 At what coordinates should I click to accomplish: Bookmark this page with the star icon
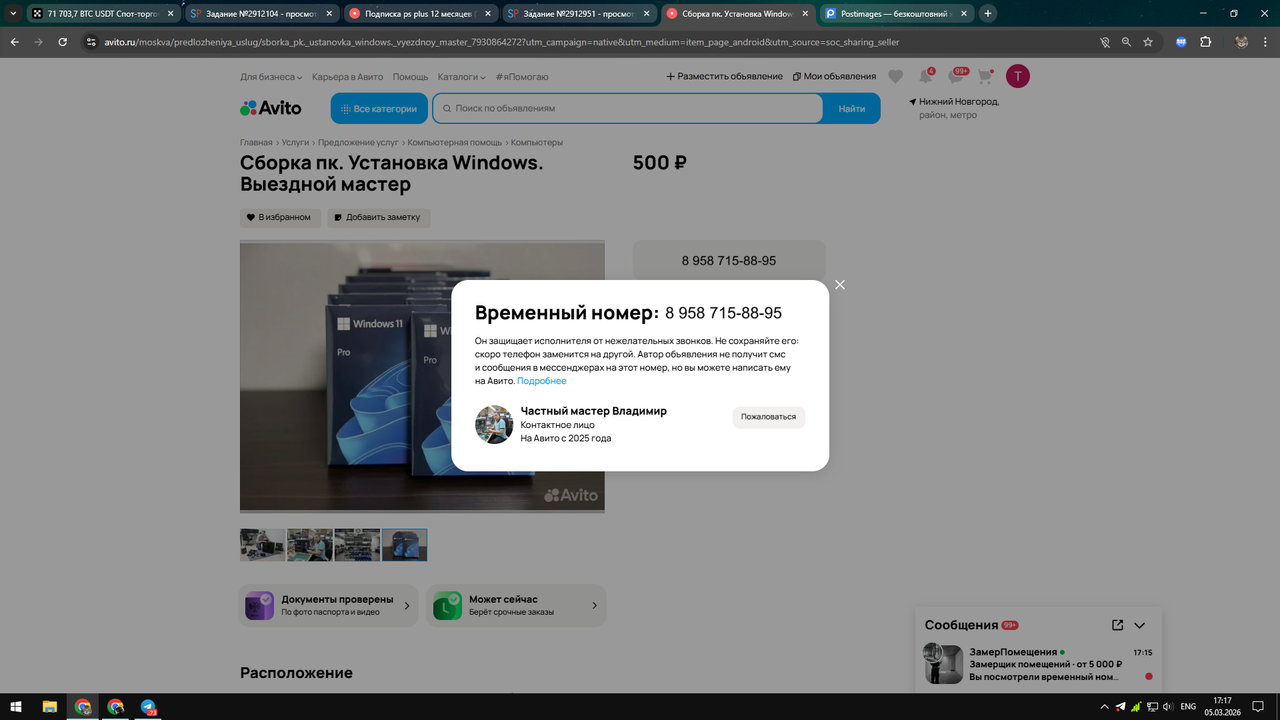(x=1148, y=42)
